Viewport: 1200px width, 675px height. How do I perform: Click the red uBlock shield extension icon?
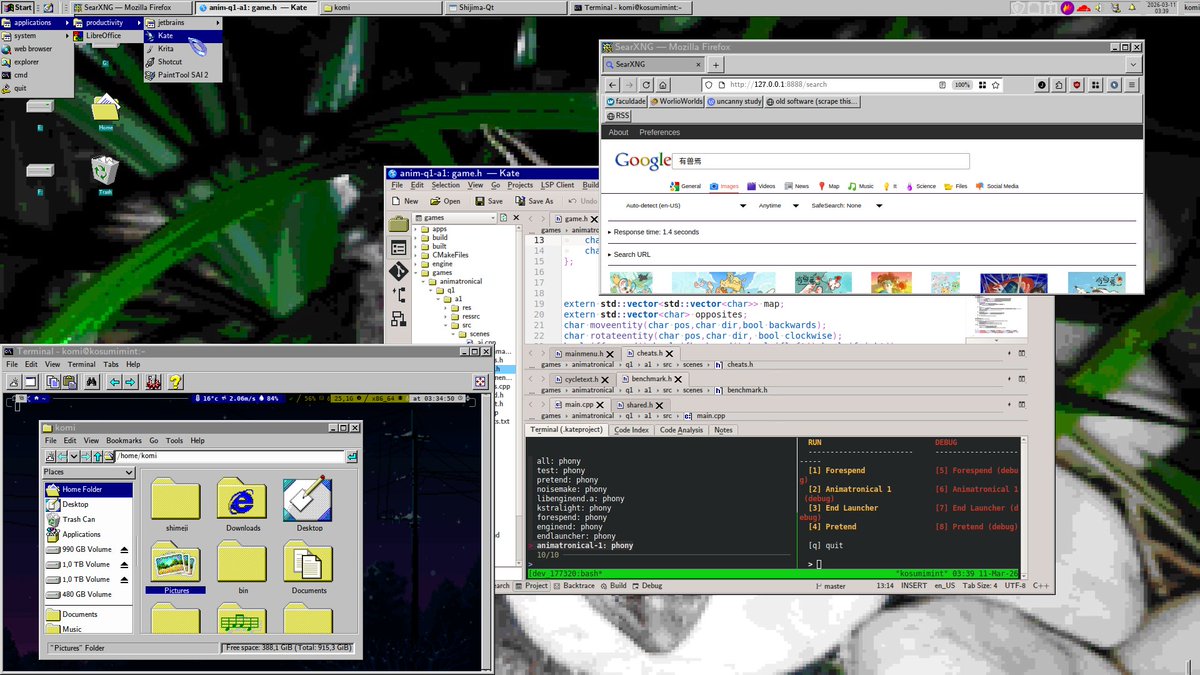[x=1078, y=85]
